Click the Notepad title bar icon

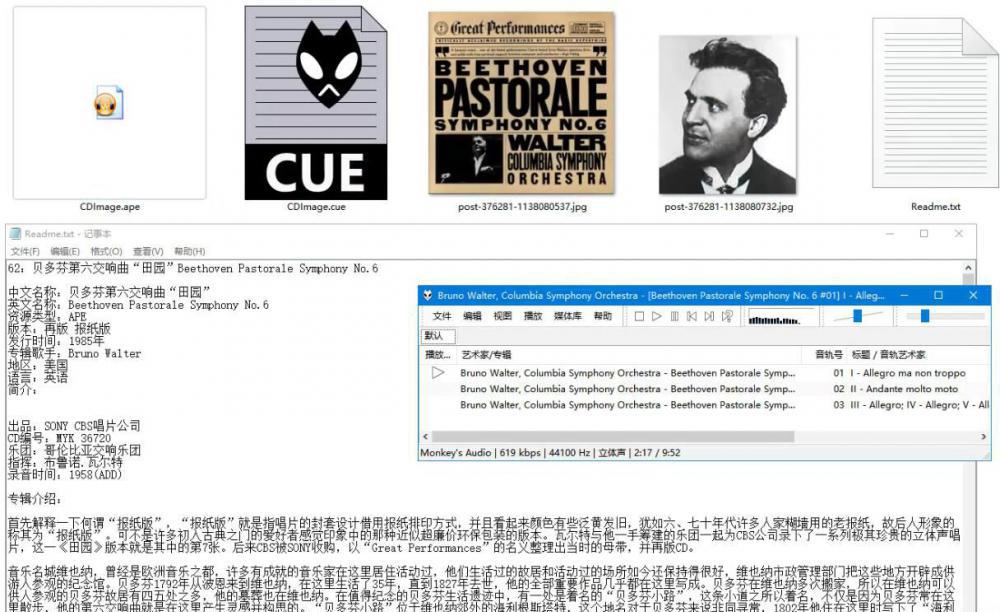(15, 234)
